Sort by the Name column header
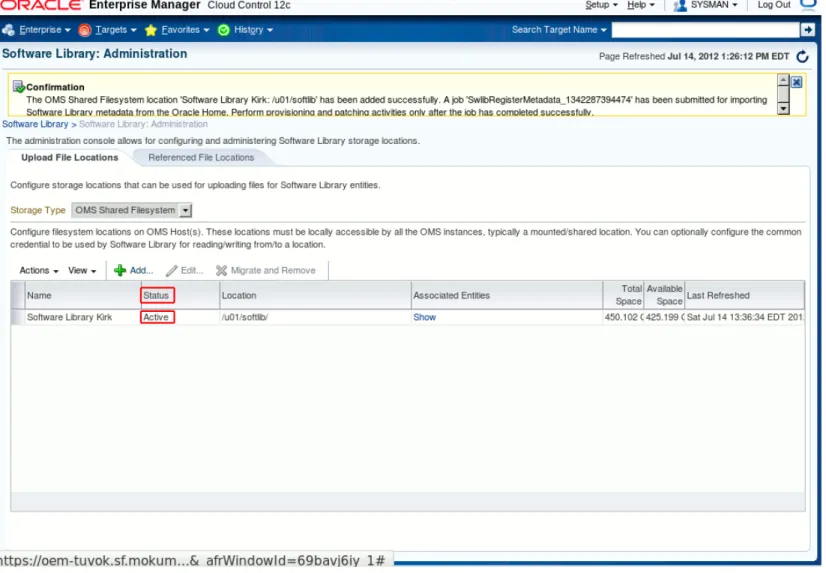This screenshot has width=826, height=573. (x=83, y=297)
